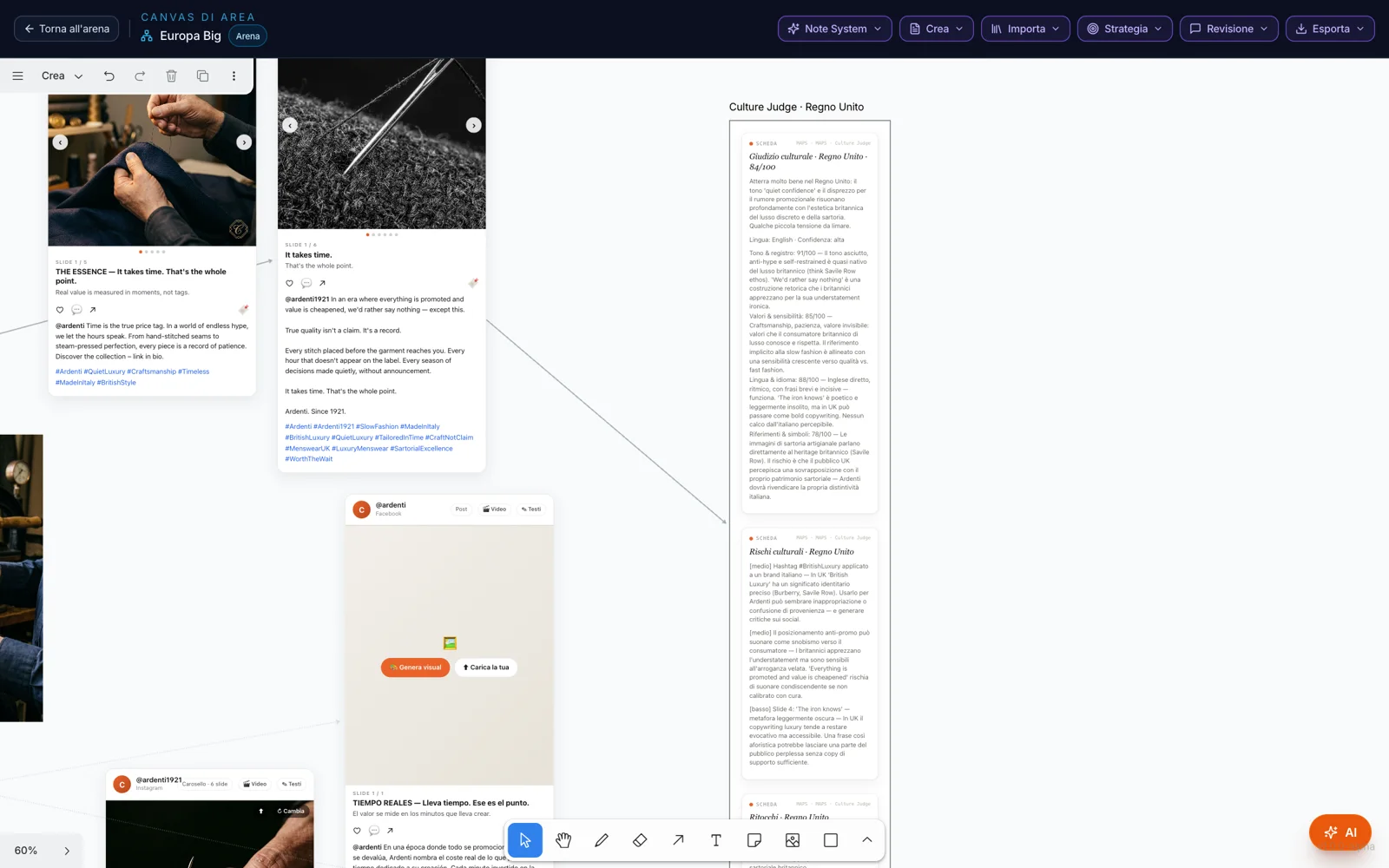Click the Carica la tua upload button
1389x868 pixels.
coord(486,667)
